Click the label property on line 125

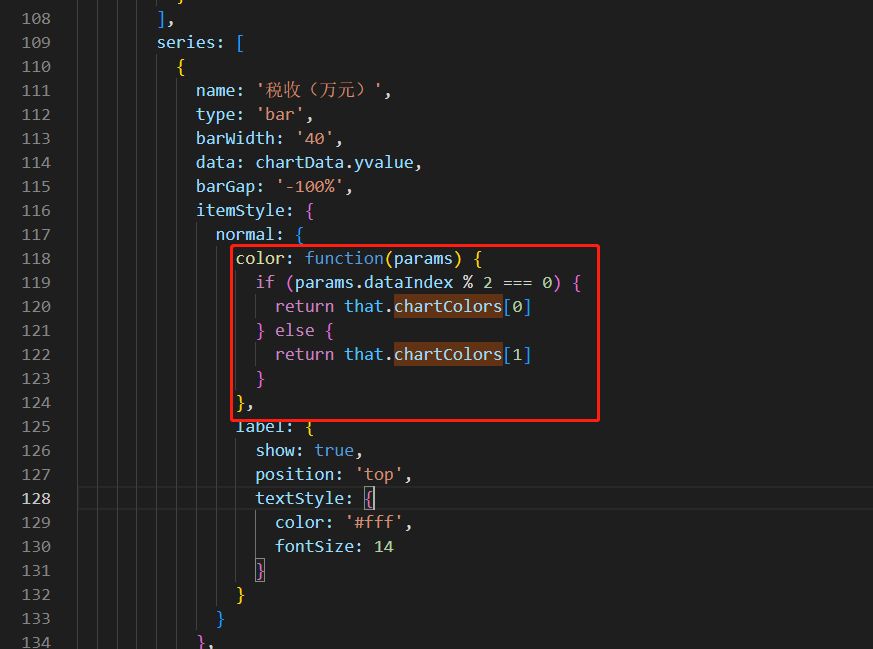click(257, 426)
